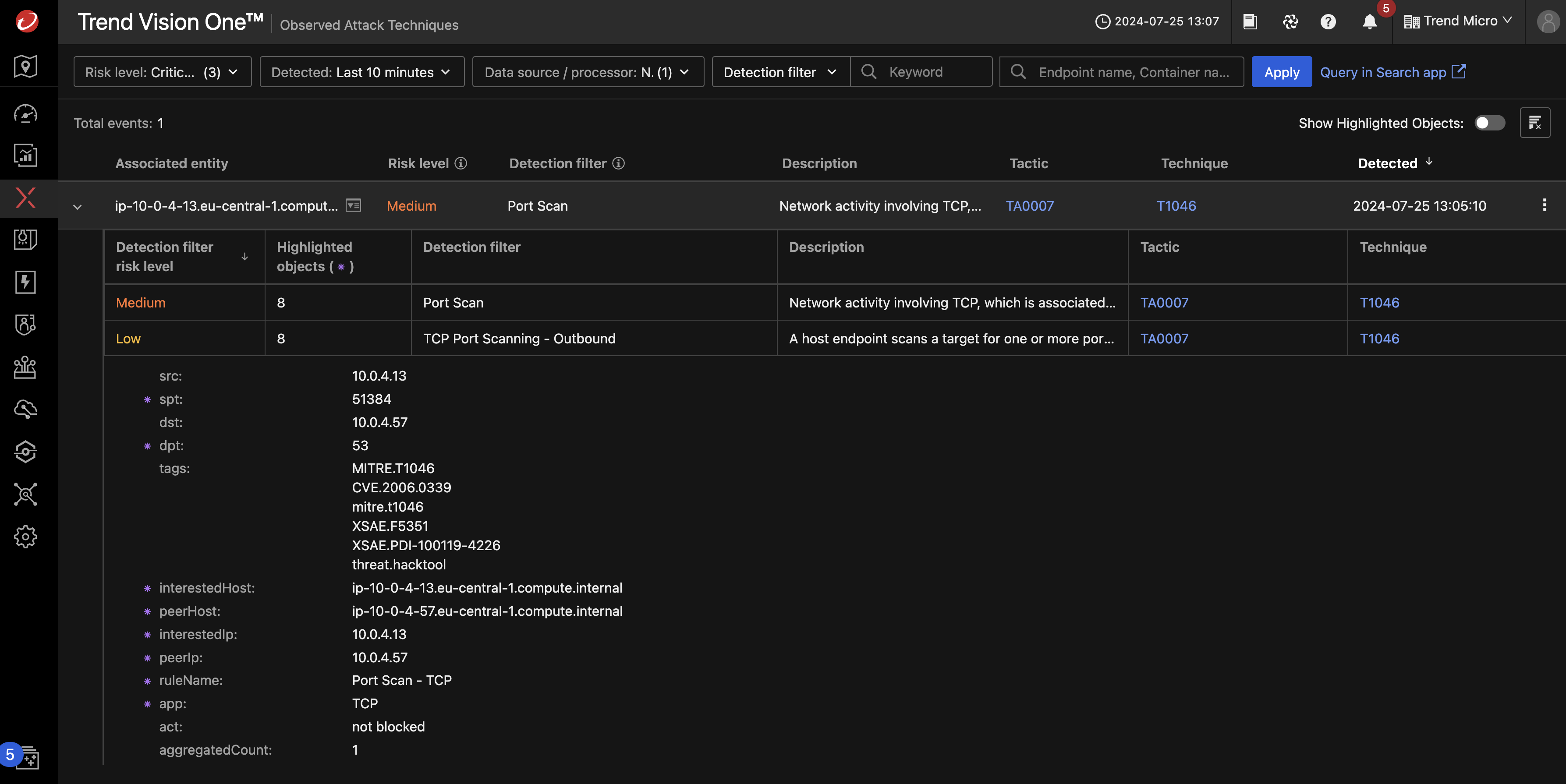Viewport: 1566px width, 784px height.
Task: Focus the Keyword search field
Action: pyautogui.click(x=921, y=72)
